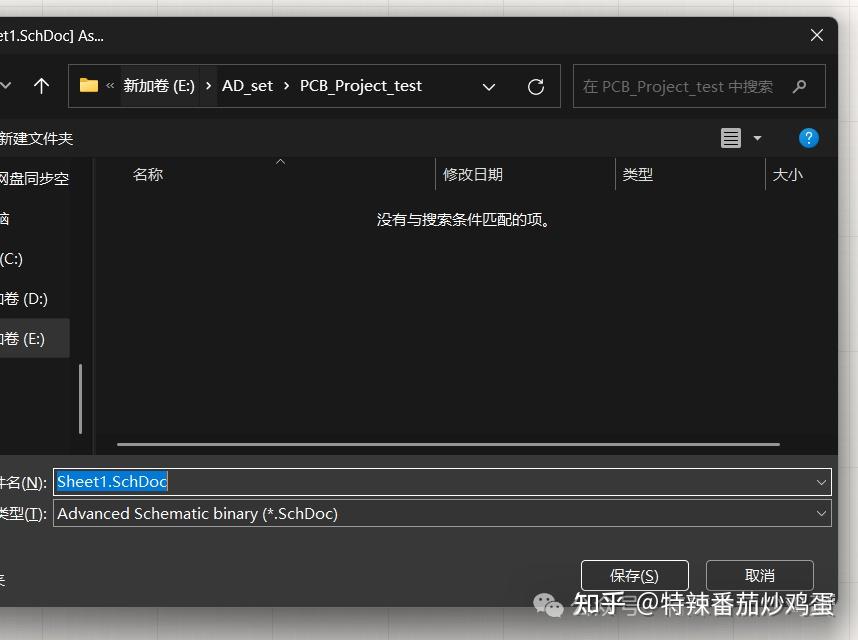858x640 pixels.
Task: Expand the chevron after PCB_Project_test breadcrumb
Action: pos(489,87)
